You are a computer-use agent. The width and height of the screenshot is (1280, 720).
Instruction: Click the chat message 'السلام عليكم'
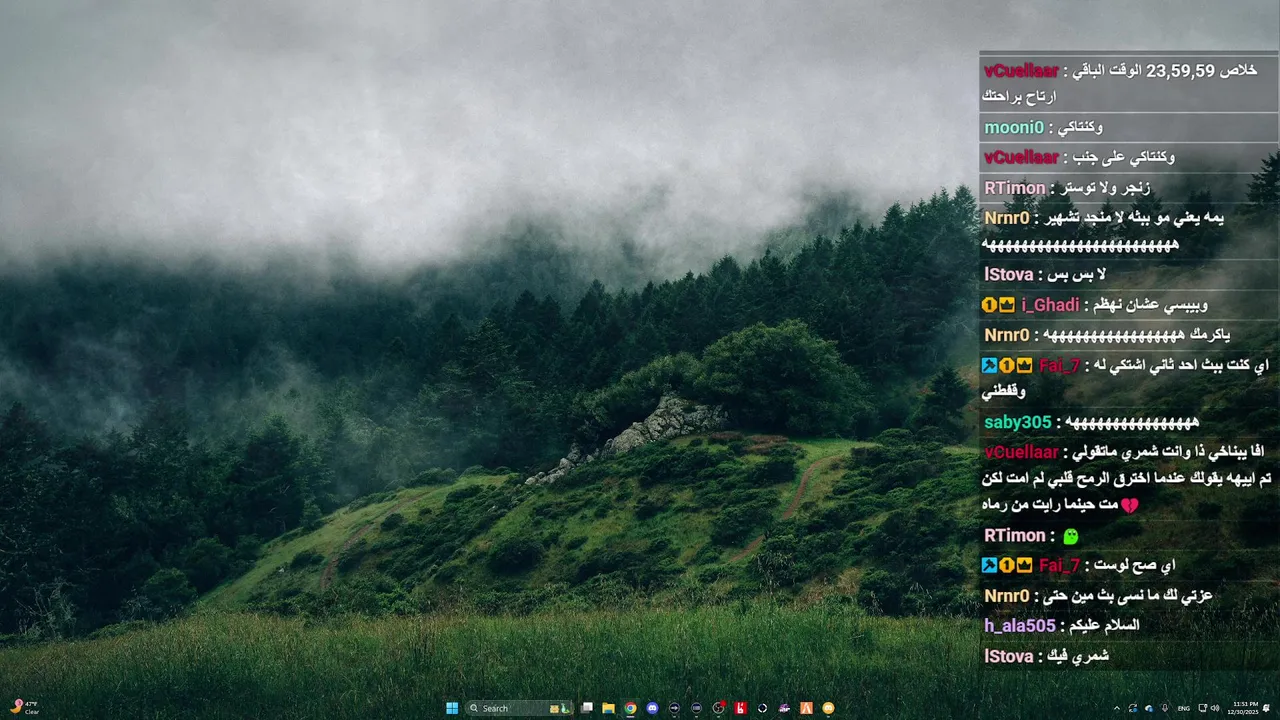point(1104,626)
